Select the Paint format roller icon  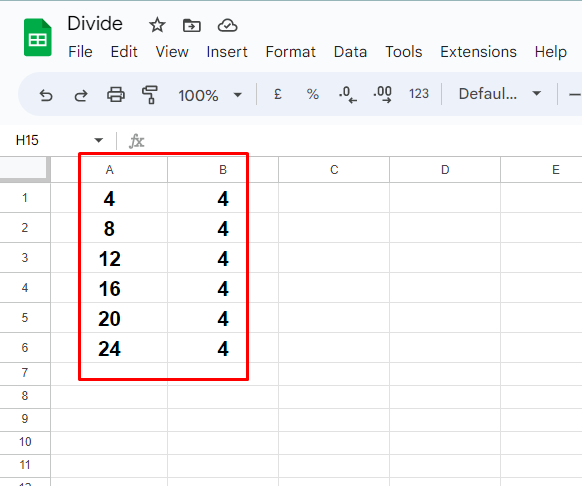coord(150,95)
